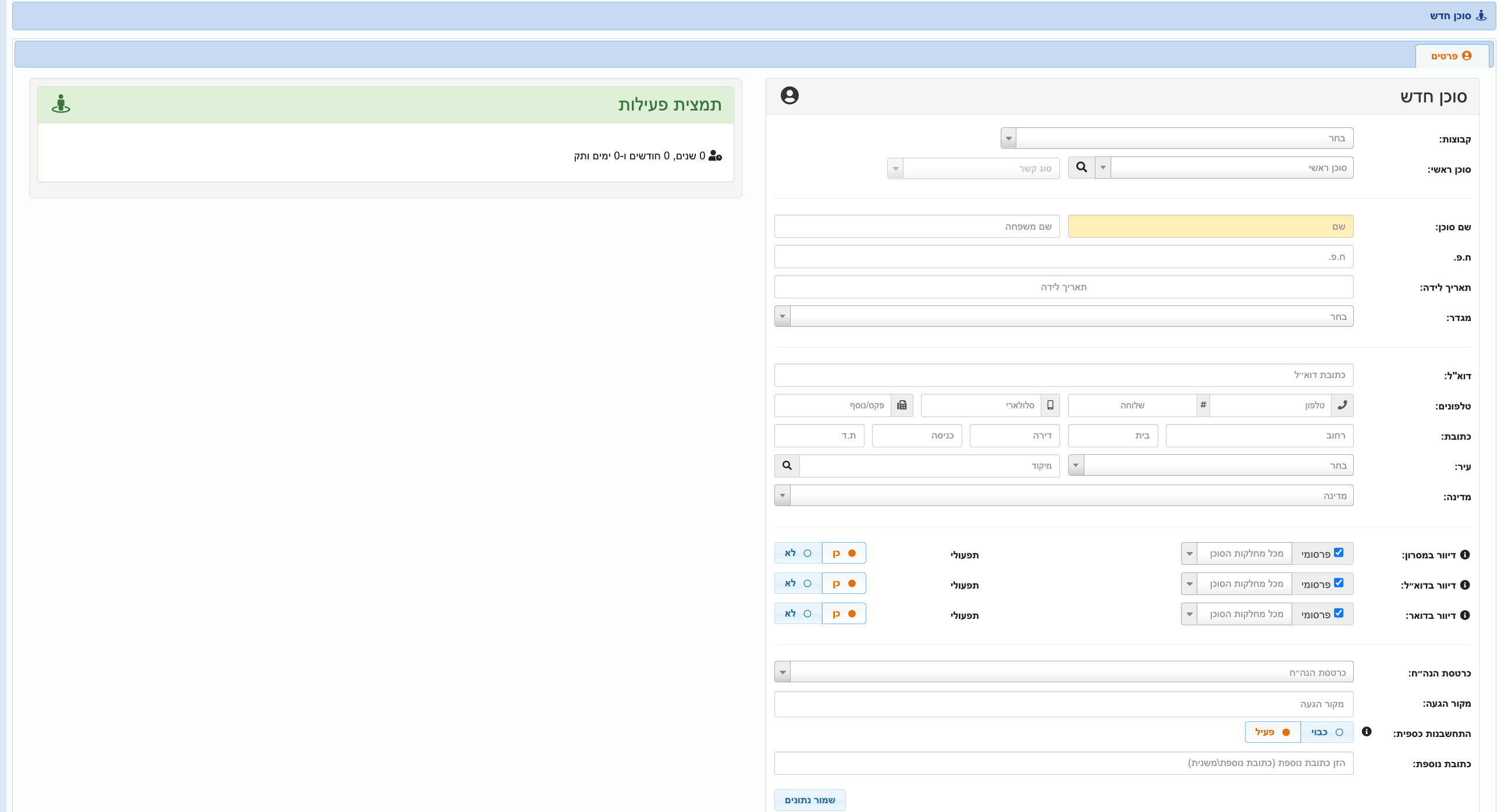1501x812 pixels.
Task: Click the agent icon in תמצית פעילות header
Action: pyautogui.click(x=61, y=104)
